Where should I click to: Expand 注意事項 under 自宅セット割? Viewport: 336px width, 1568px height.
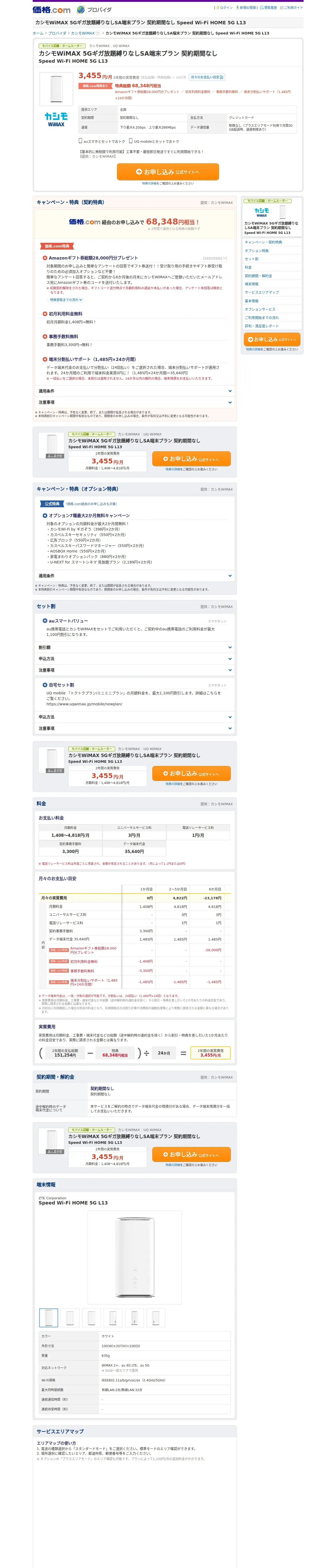click(x=135, y=729)
